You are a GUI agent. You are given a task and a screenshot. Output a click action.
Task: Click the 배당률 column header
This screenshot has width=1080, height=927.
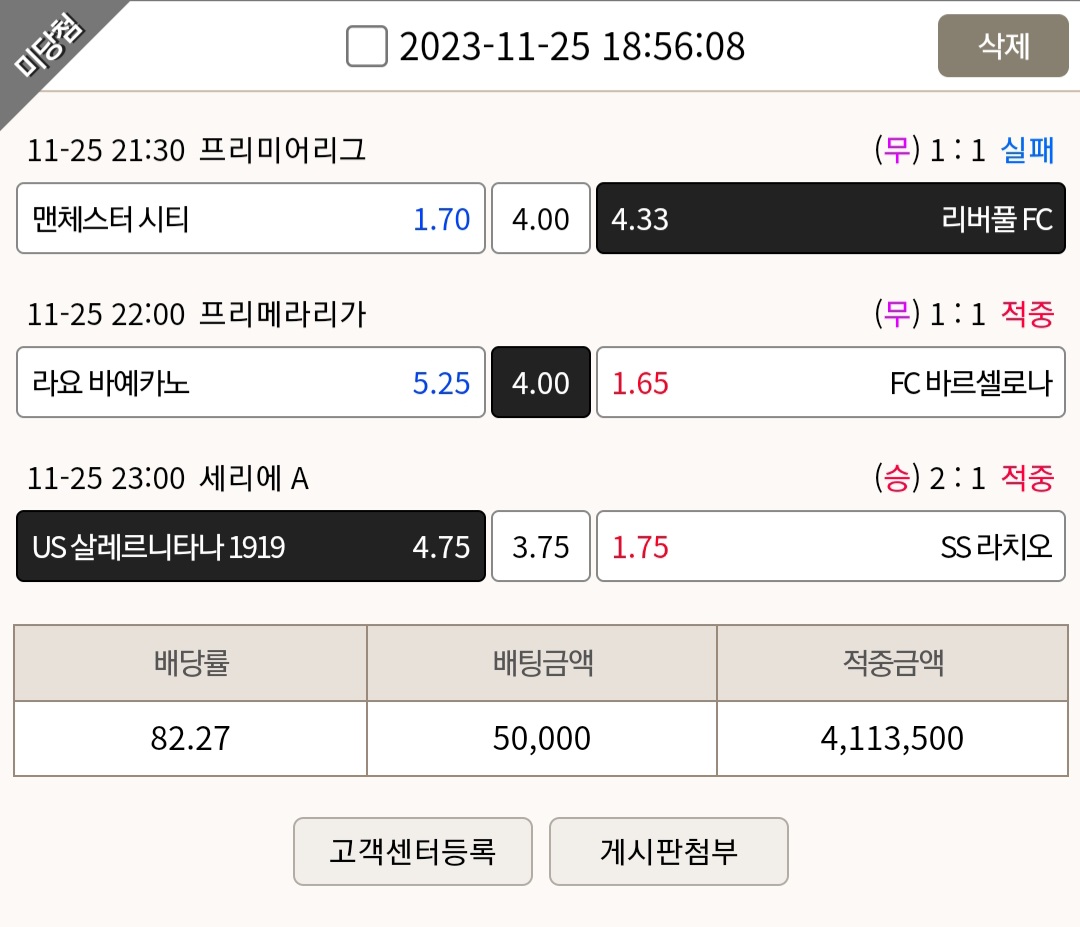(x=191, y=663)
